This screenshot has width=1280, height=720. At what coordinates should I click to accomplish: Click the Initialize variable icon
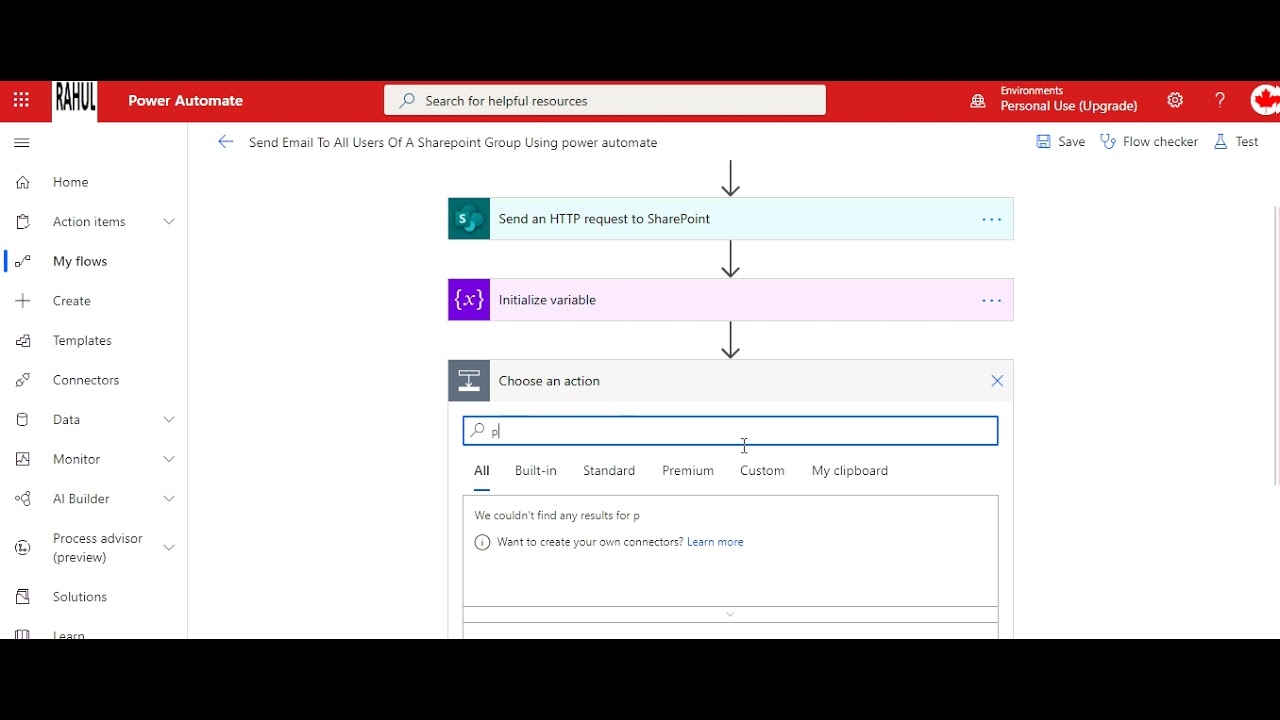tap(469, 300)
